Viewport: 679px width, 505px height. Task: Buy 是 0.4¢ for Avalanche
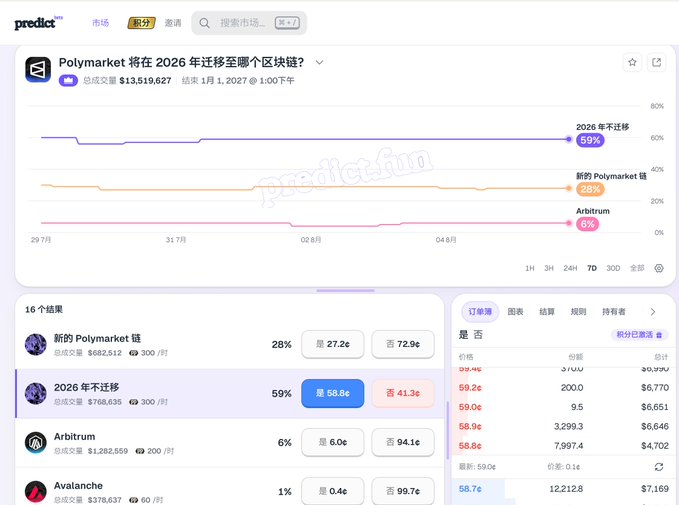[333, 491]
